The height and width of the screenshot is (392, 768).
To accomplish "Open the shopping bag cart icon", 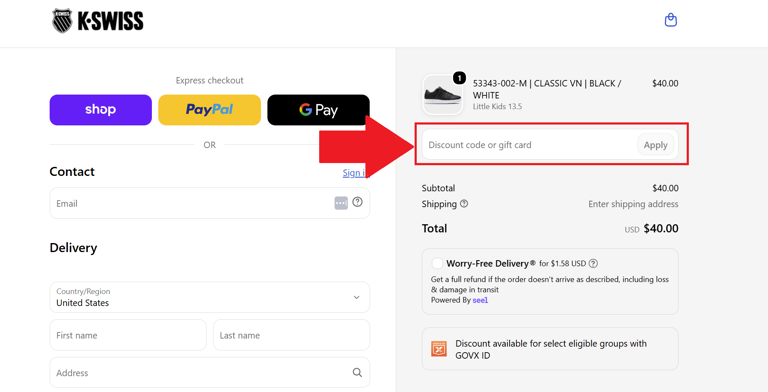I will (x=671, y=20).
